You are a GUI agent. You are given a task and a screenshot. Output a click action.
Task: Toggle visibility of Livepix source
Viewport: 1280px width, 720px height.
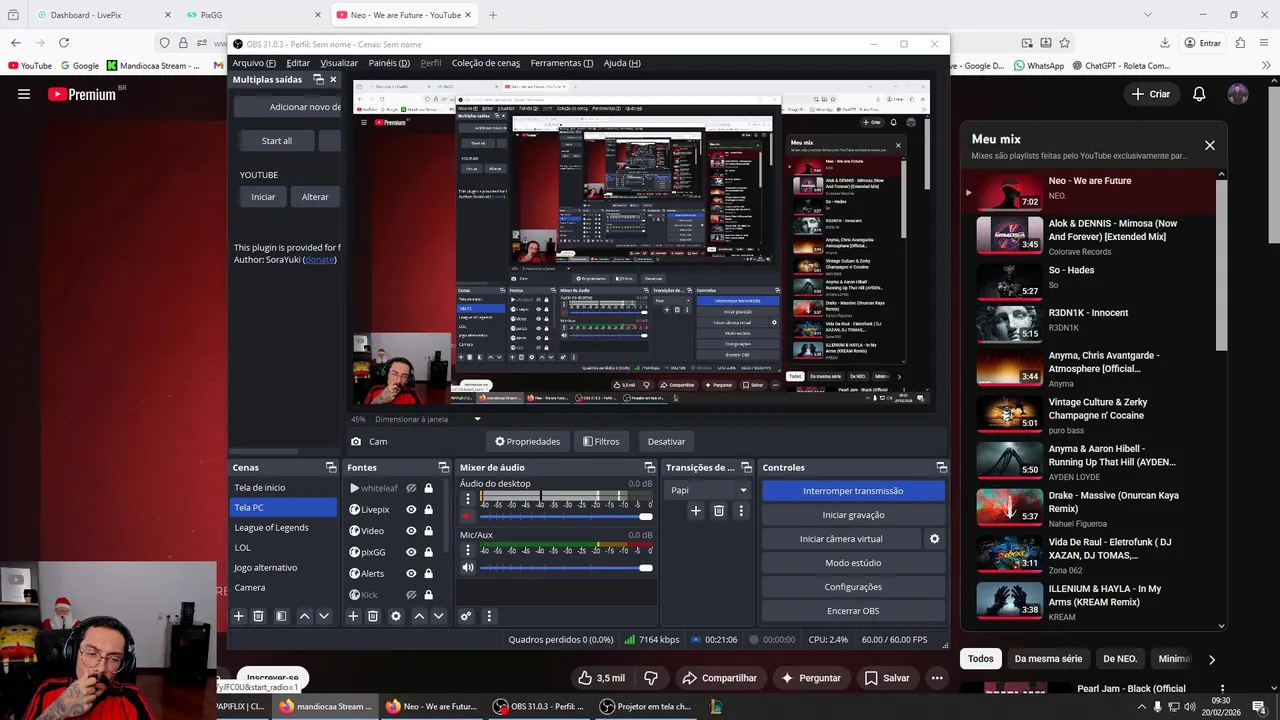click(x=411, y=510)
